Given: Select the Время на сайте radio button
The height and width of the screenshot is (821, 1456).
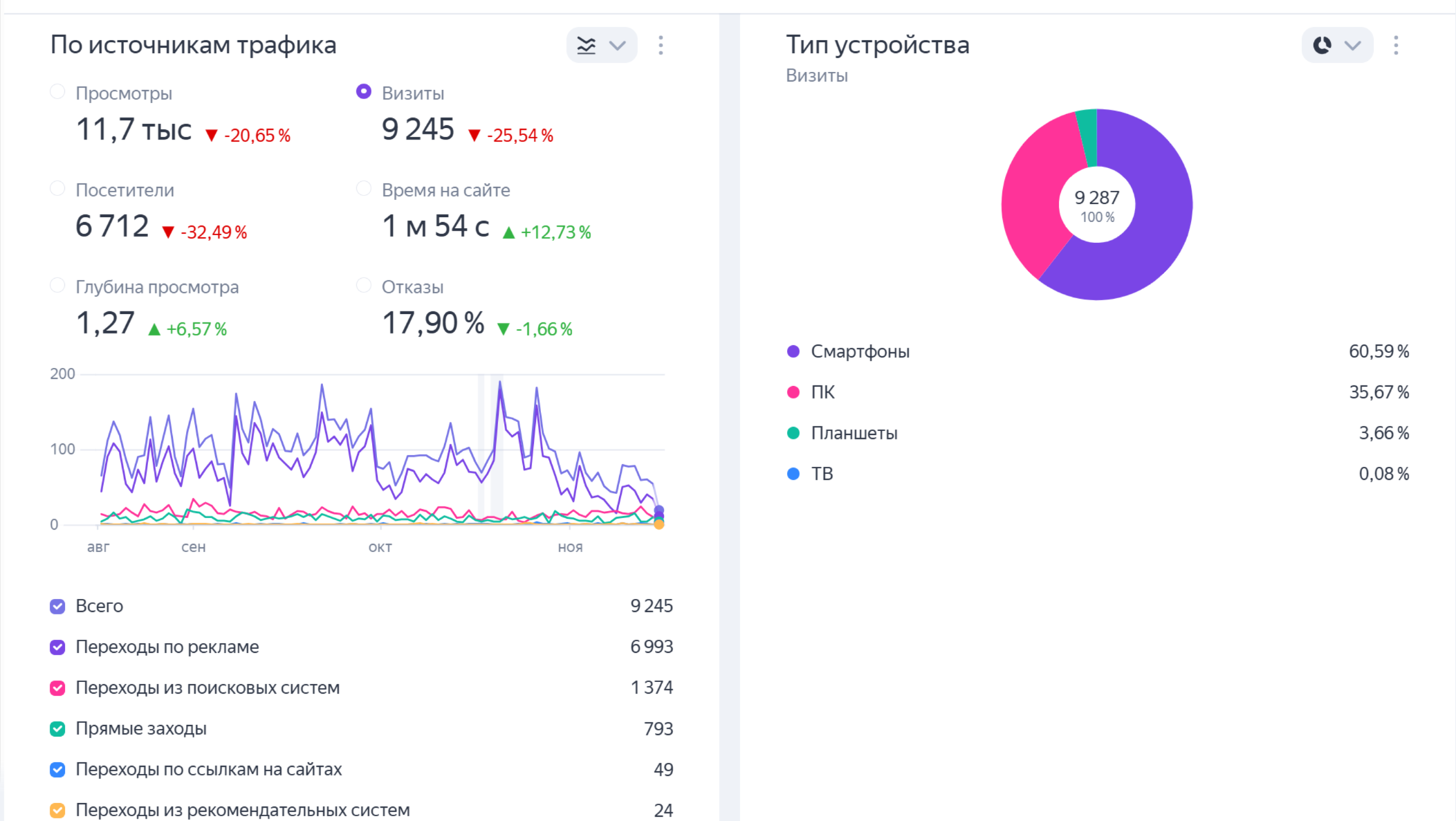Looking at the screenshot, I should pos(363,189).
